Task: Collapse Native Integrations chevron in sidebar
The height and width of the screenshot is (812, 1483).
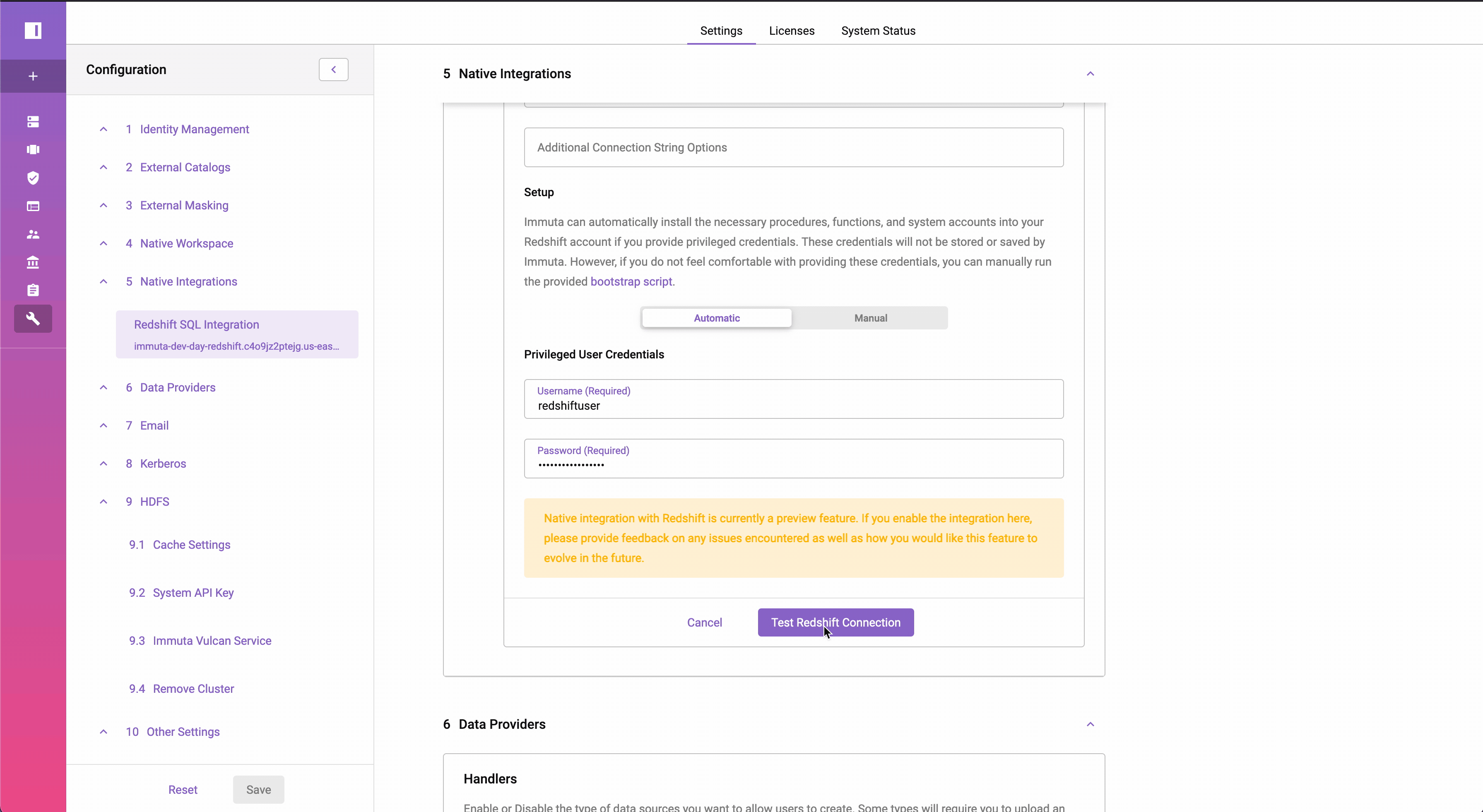Action: point(103,281)
